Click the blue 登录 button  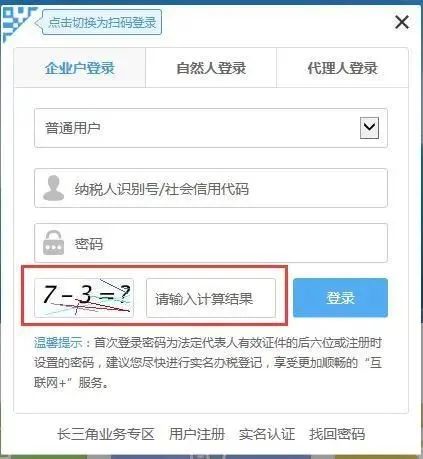click(340, 298)
